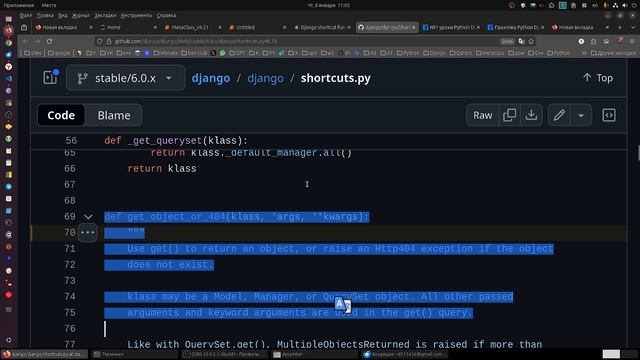Open the stable/6.0.x branch dropdown
640x360 pixels.
(x=125, y=78)
